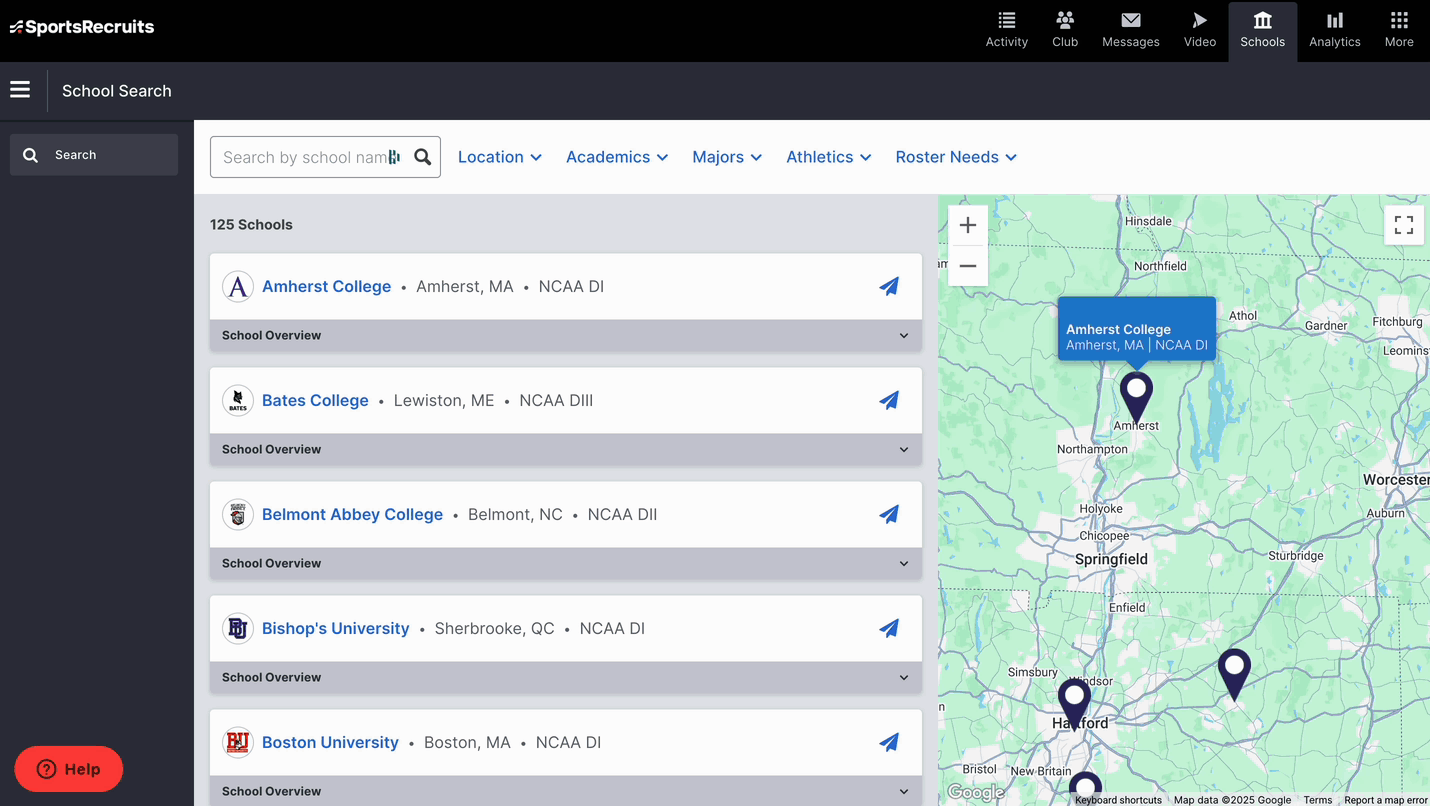Click the Amherst map pin marker
The height and width of the screenshot is (806, 1431).
(1136, 396)
